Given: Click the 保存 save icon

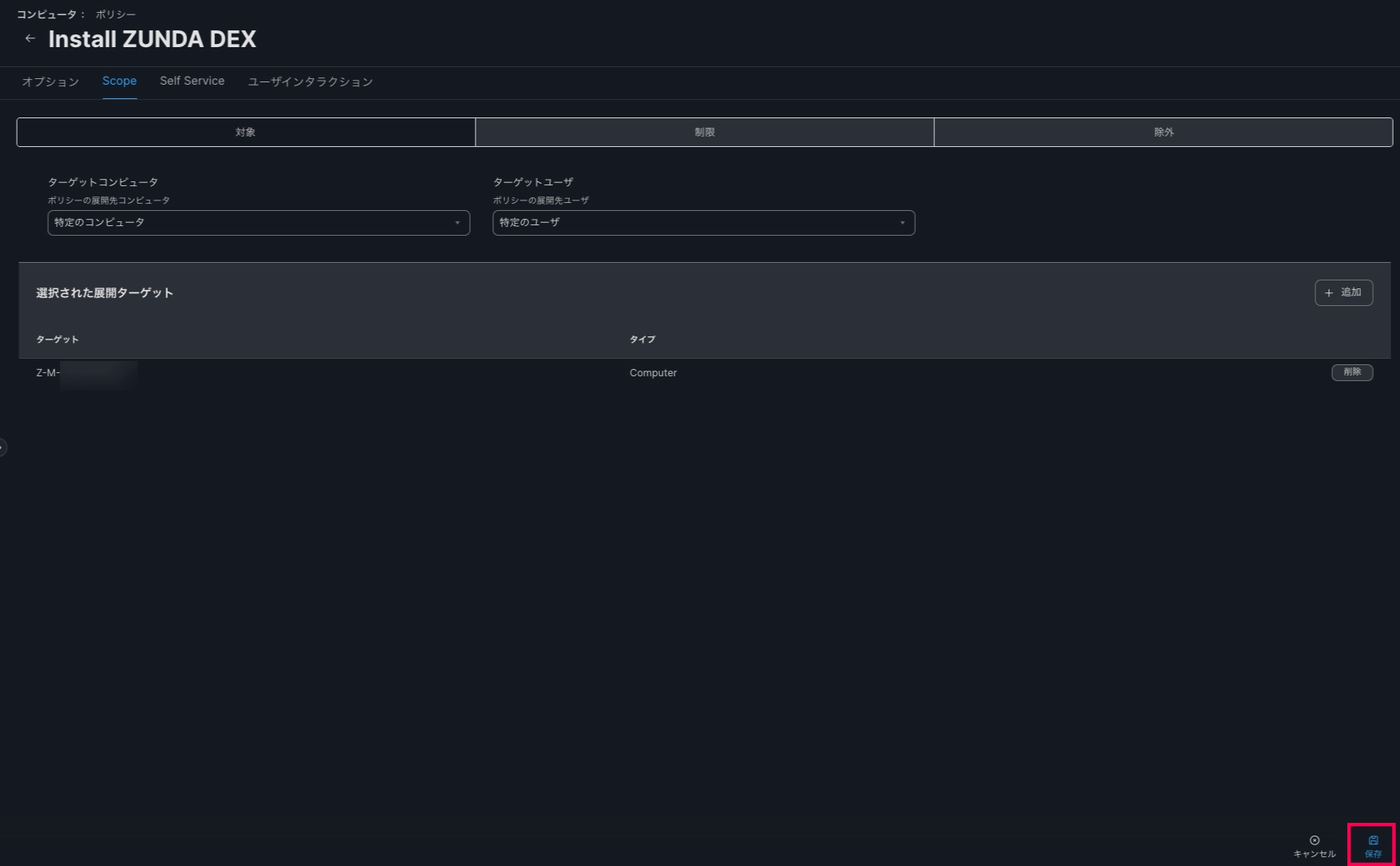Looking at the screenshot, I should 1373,840.
